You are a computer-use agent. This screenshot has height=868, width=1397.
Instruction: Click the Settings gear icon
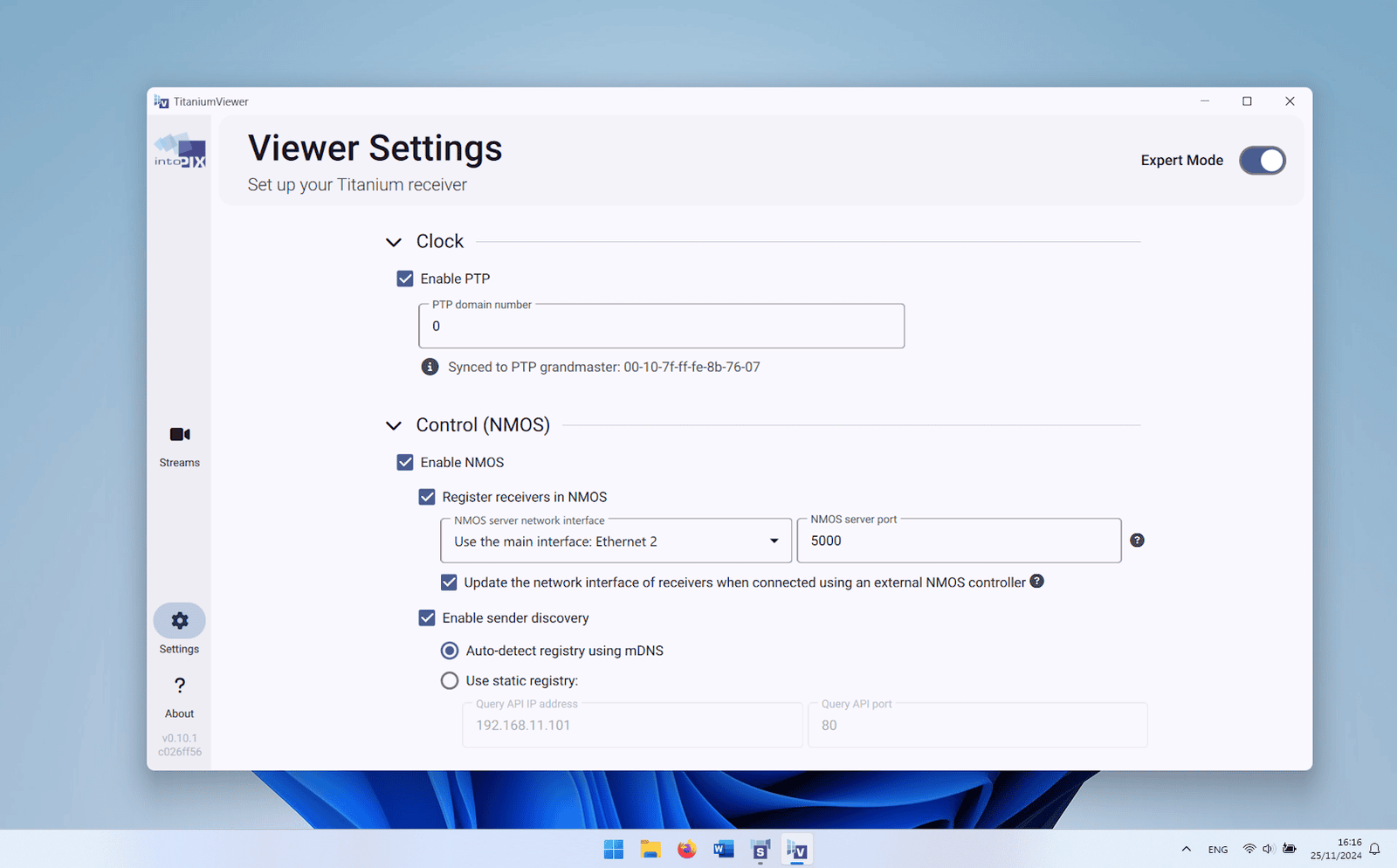coord(180,621)
